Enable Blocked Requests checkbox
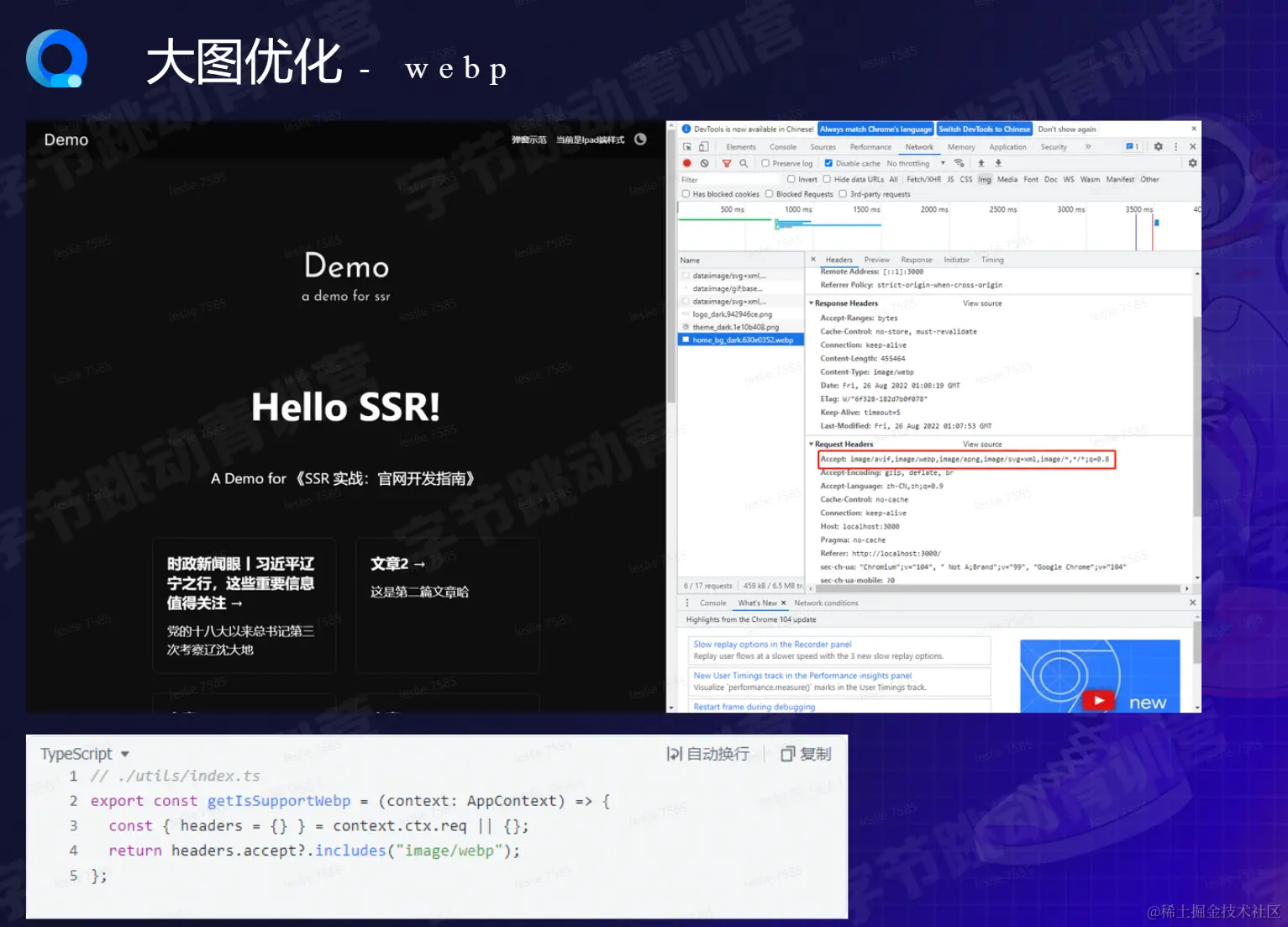 coord(769,194)
